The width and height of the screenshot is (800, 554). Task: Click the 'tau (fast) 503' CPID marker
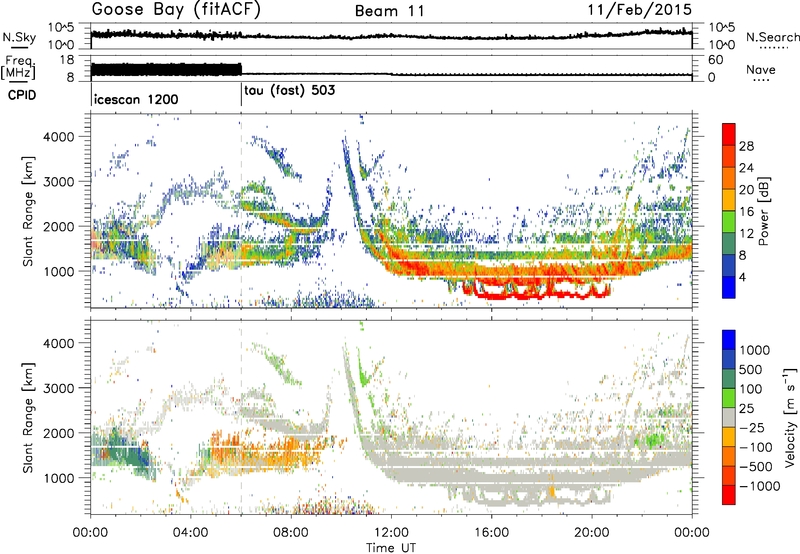coord(290,91)
